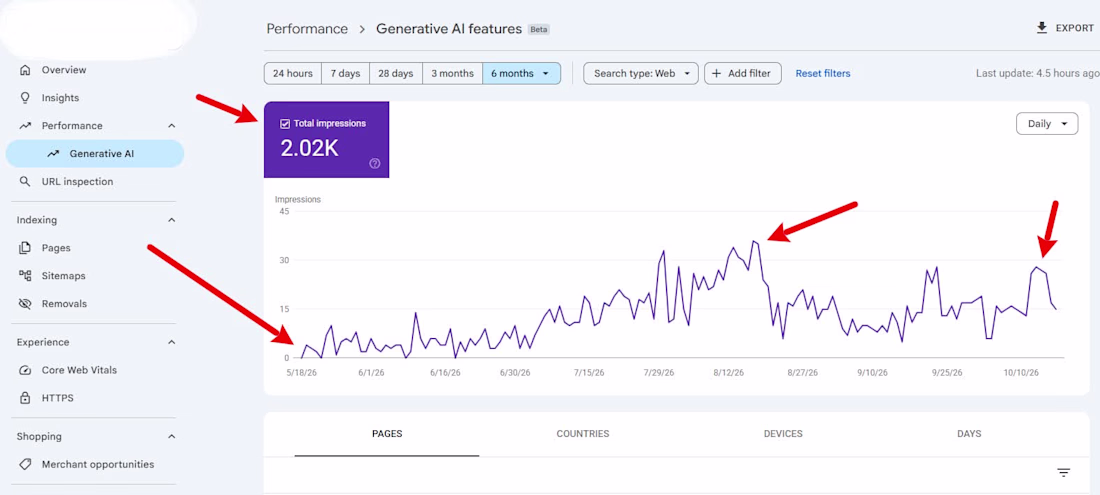Switch to the Pages tab
The height and width of the screenshot is (495, 1100).
[387, 434]
